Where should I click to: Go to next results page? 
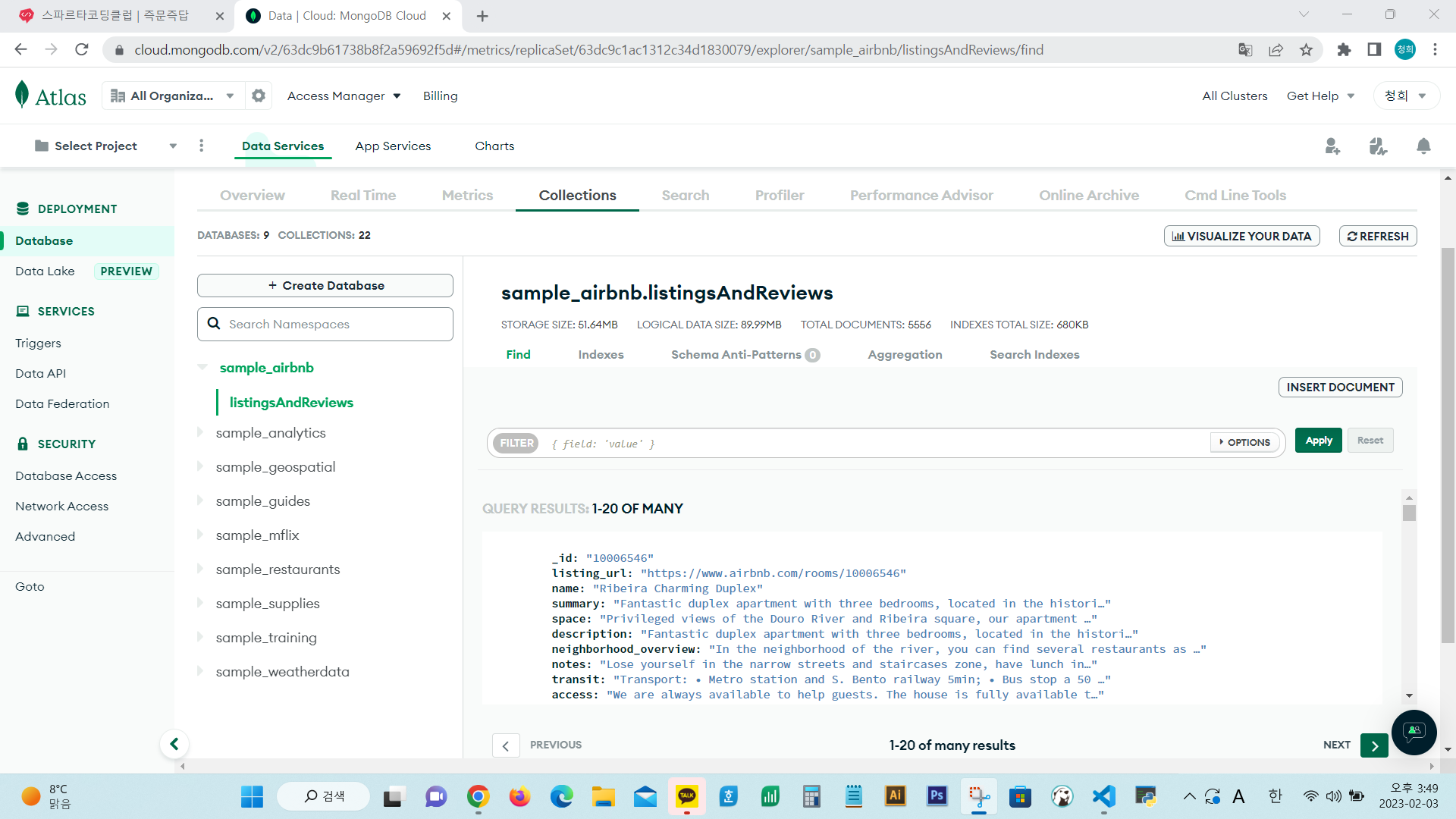tap(1374, 745)
